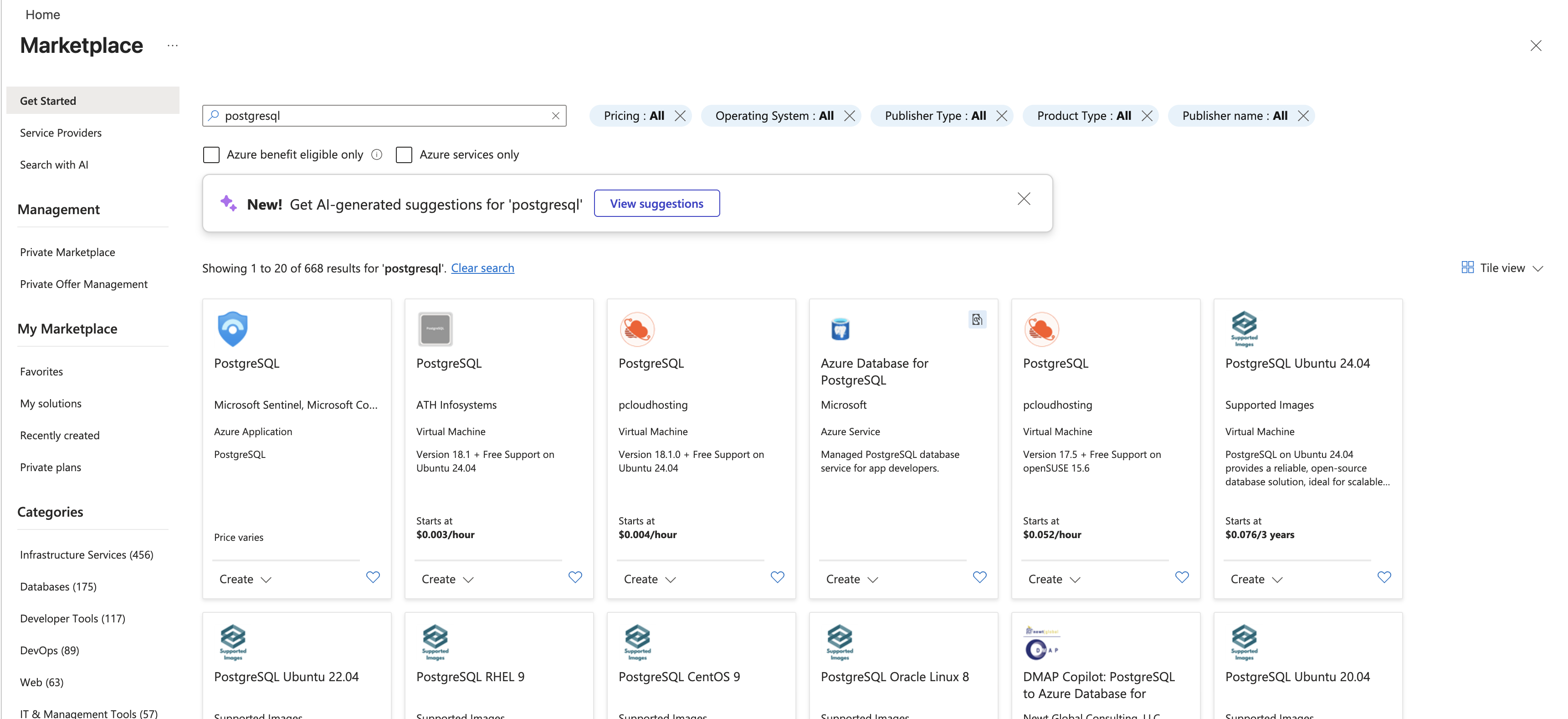Open Marketplace ellipsis more options
This screenshot has width=1568, height=719.
tap(173, 46)
